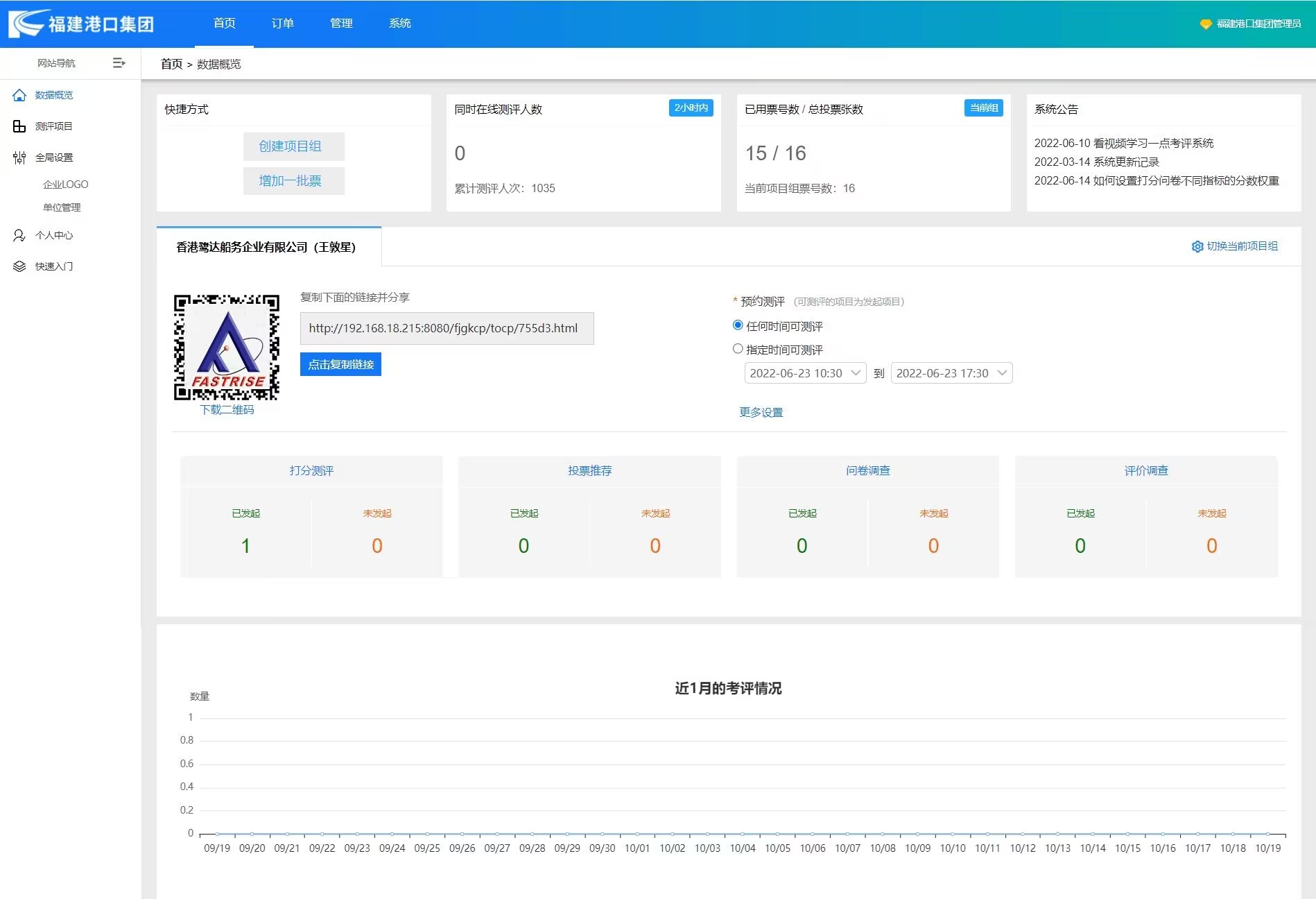Click the grid icon beside 测评项目

[19, 126]
